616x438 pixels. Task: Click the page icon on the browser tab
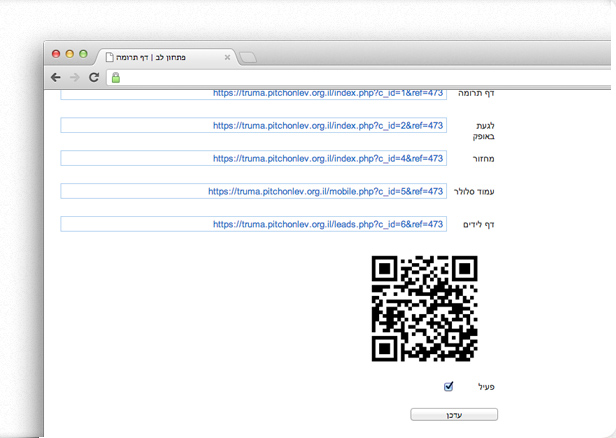(x=110, y=57)
